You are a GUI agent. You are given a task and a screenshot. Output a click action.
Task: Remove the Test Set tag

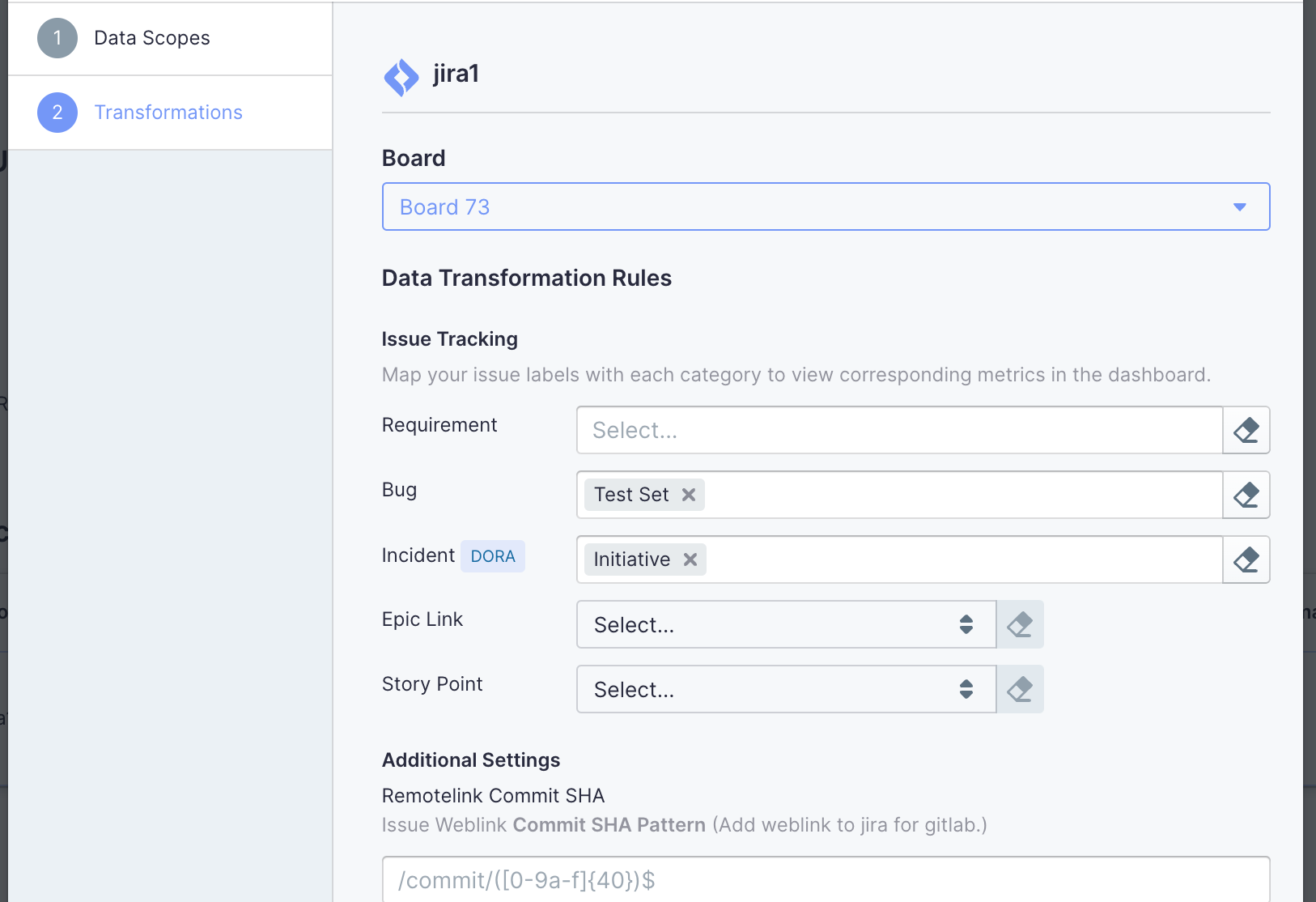(689, 495)
